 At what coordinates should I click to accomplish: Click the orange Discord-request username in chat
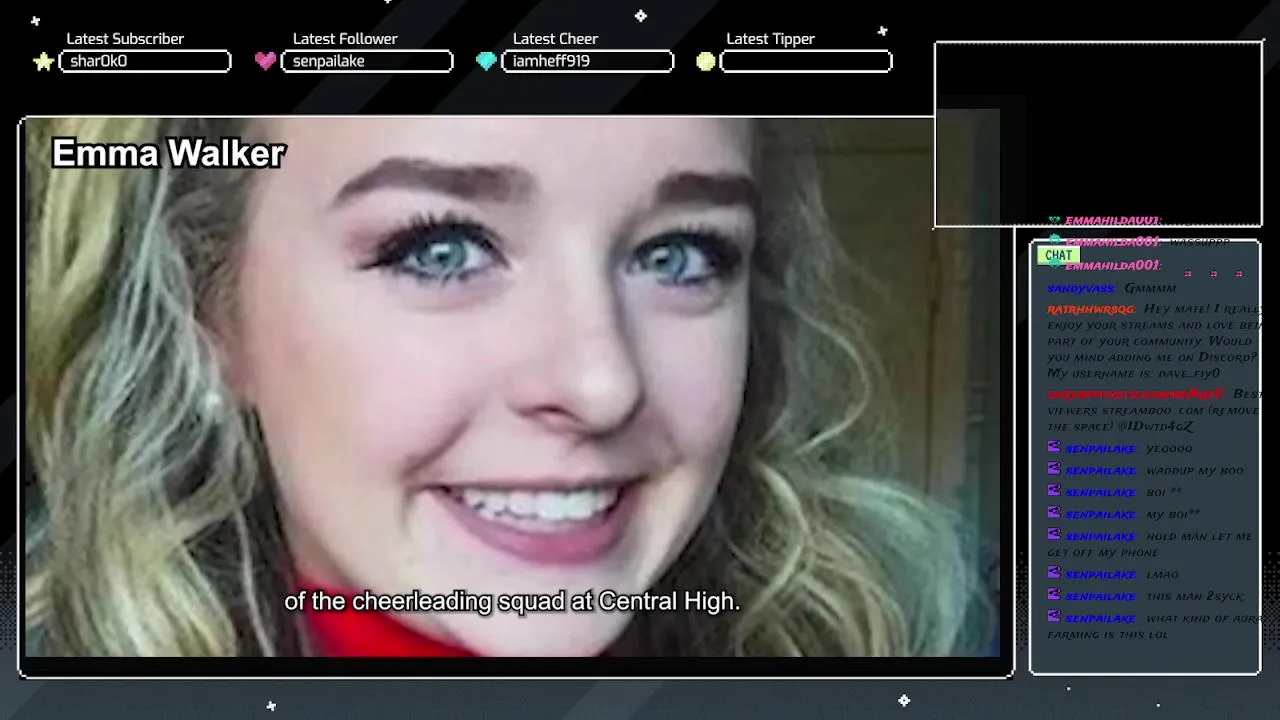tap(1091, 310)
